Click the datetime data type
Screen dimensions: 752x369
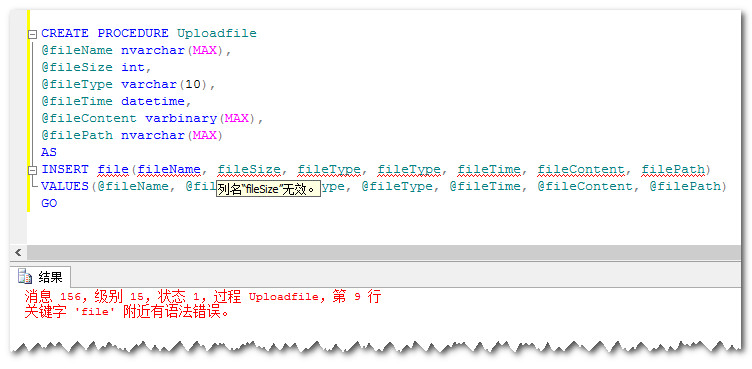153,101
